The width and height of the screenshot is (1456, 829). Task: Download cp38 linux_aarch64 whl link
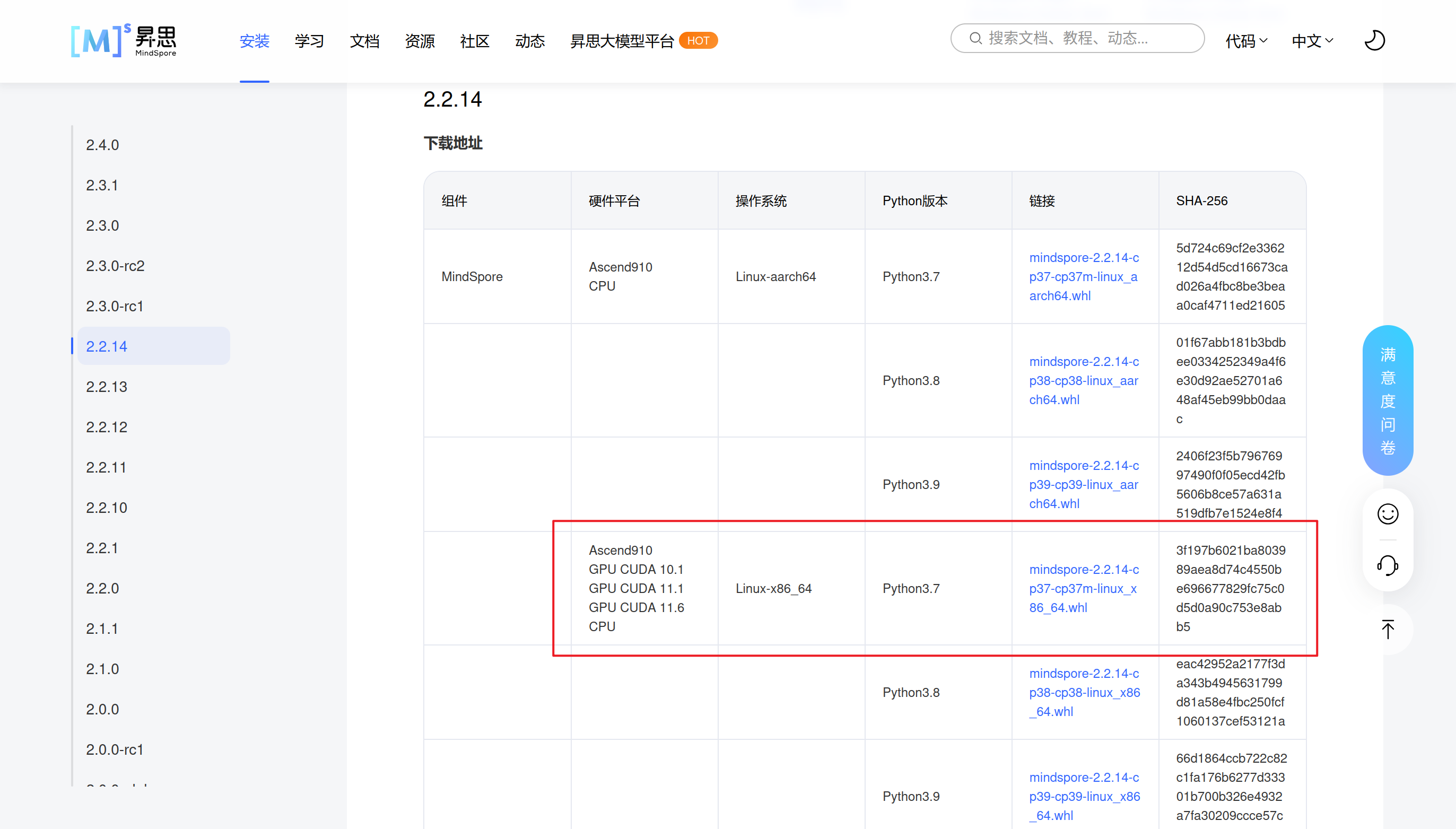pos(1083,380)
